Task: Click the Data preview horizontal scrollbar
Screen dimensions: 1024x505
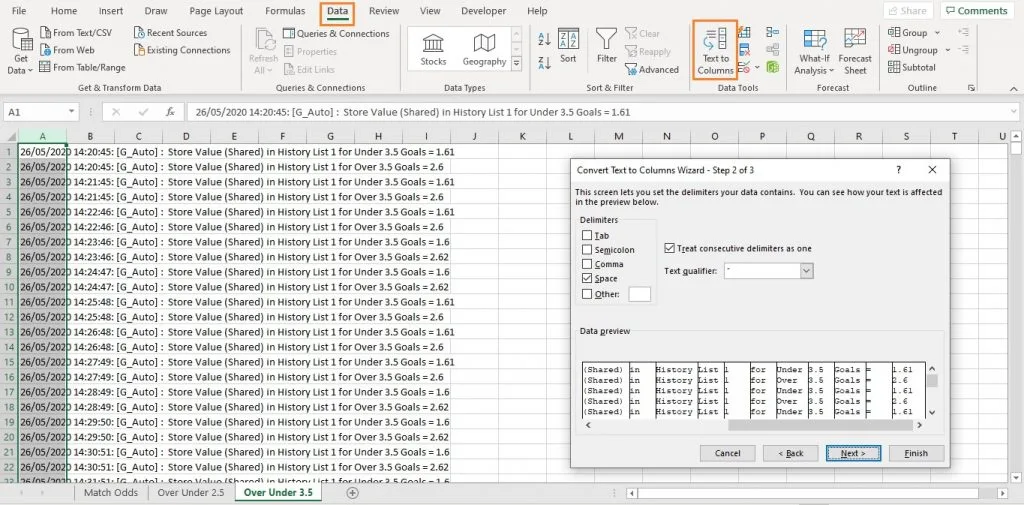Action: (x=820, y=425)
